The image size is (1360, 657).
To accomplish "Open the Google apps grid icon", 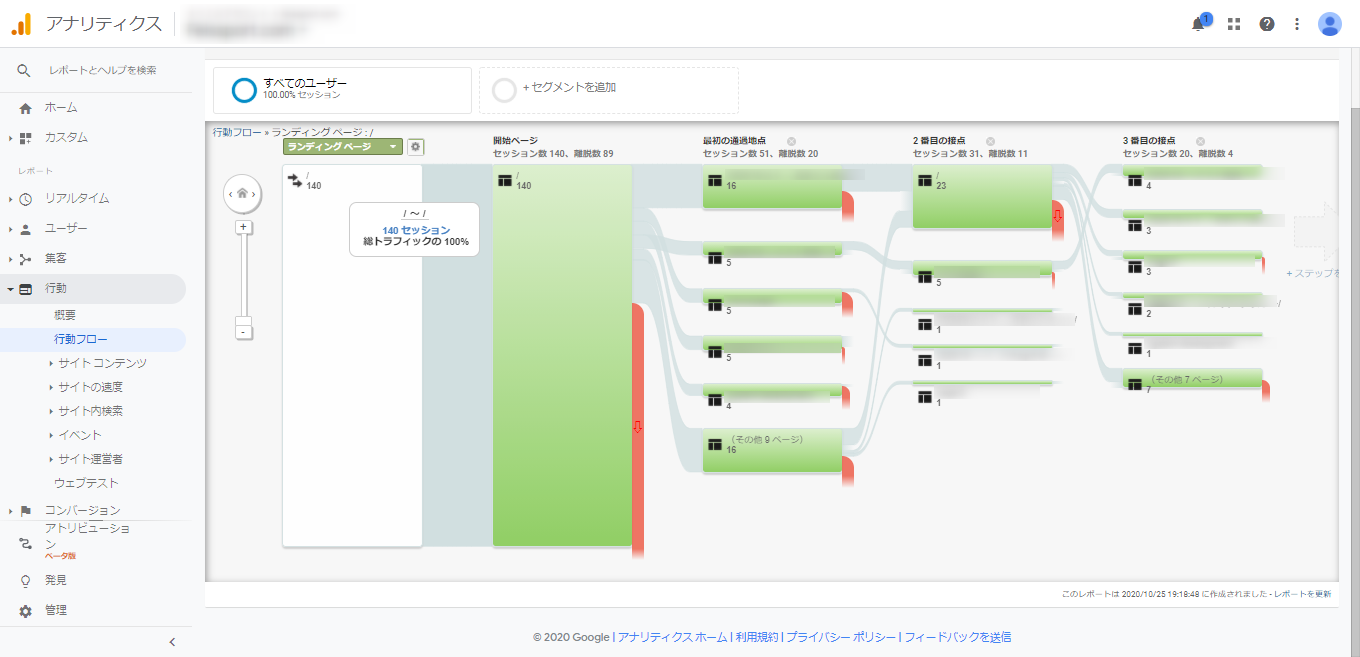I will click(x=1234, y=24).
